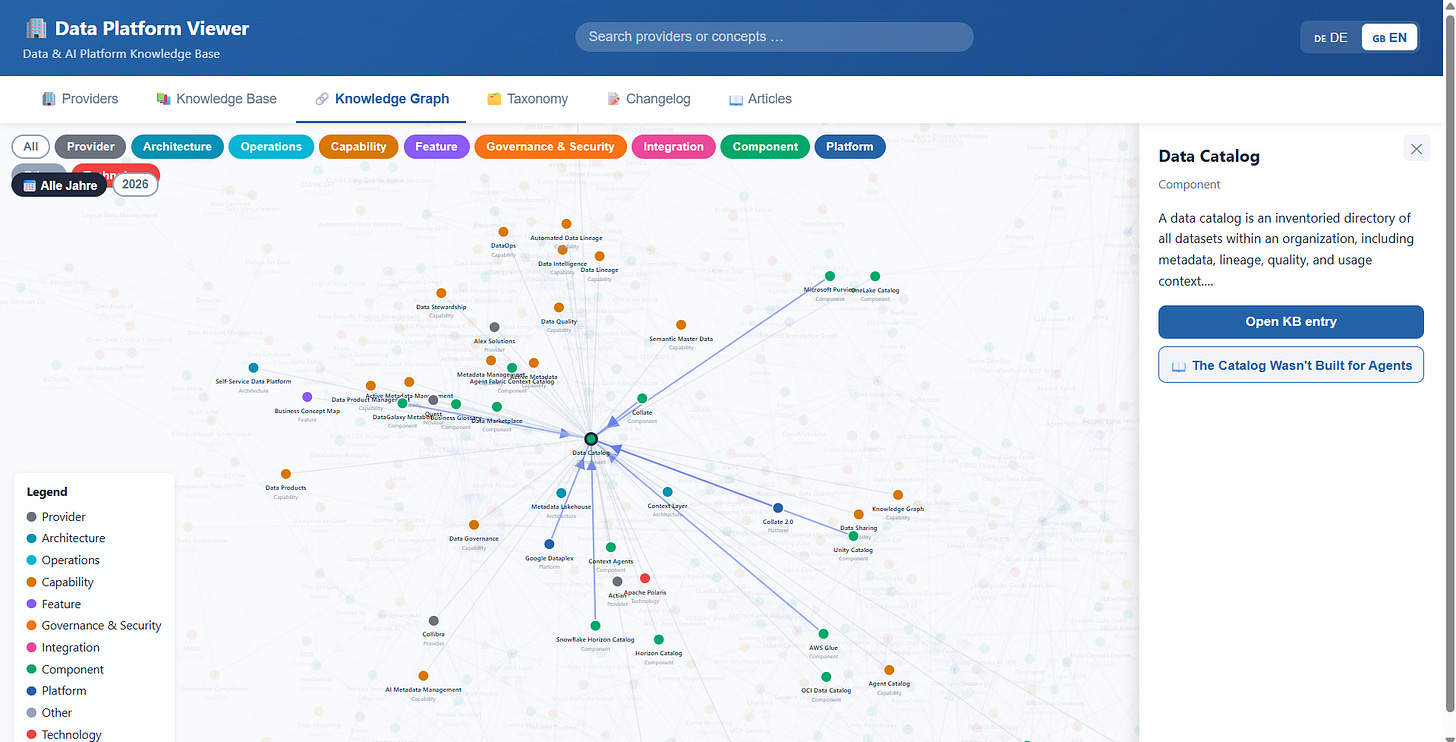The height and width of the screenshot is (742, 1456).
Task: Click the Collate 2.0 platform node
Action: [x=778, y=508]
